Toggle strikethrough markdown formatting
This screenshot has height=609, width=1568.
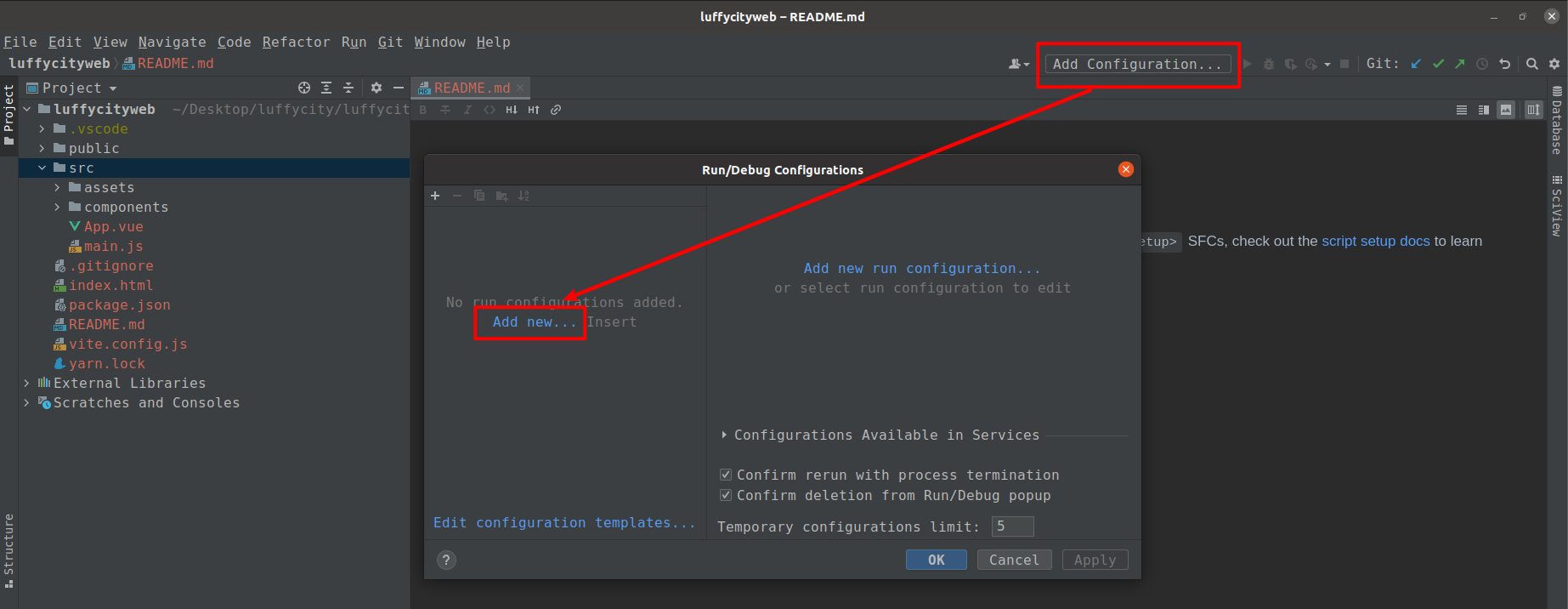445,110
